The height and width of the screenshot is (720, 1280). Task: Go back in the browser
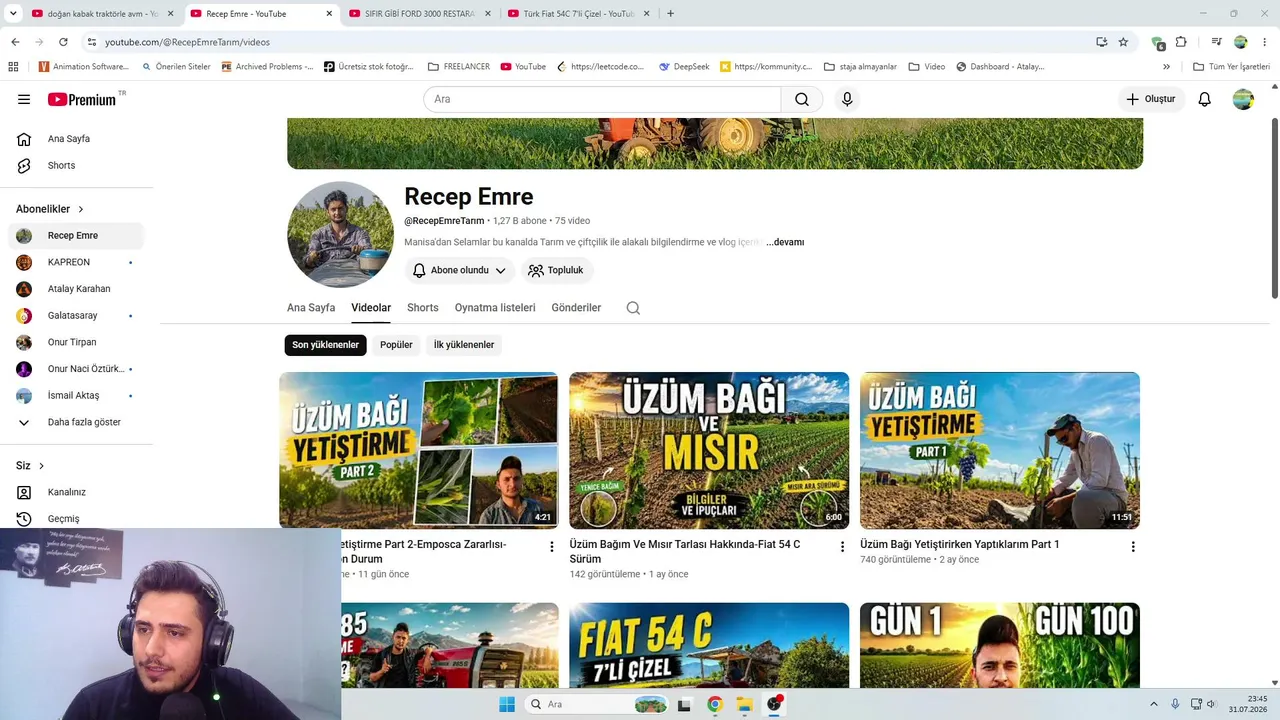pos(15,42)
